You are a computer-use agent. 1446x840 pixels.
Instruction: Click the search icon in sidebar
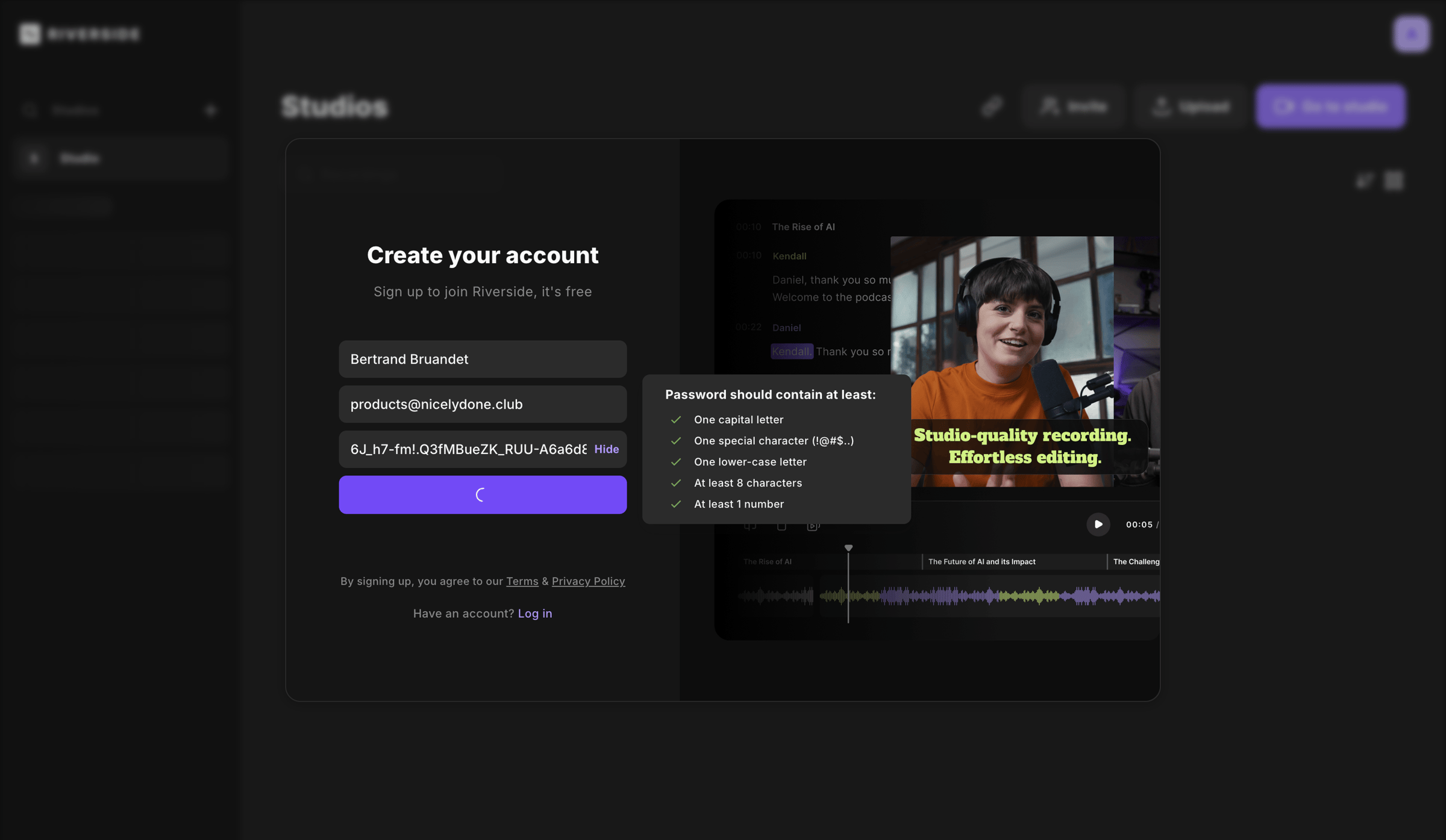[30, 110]
